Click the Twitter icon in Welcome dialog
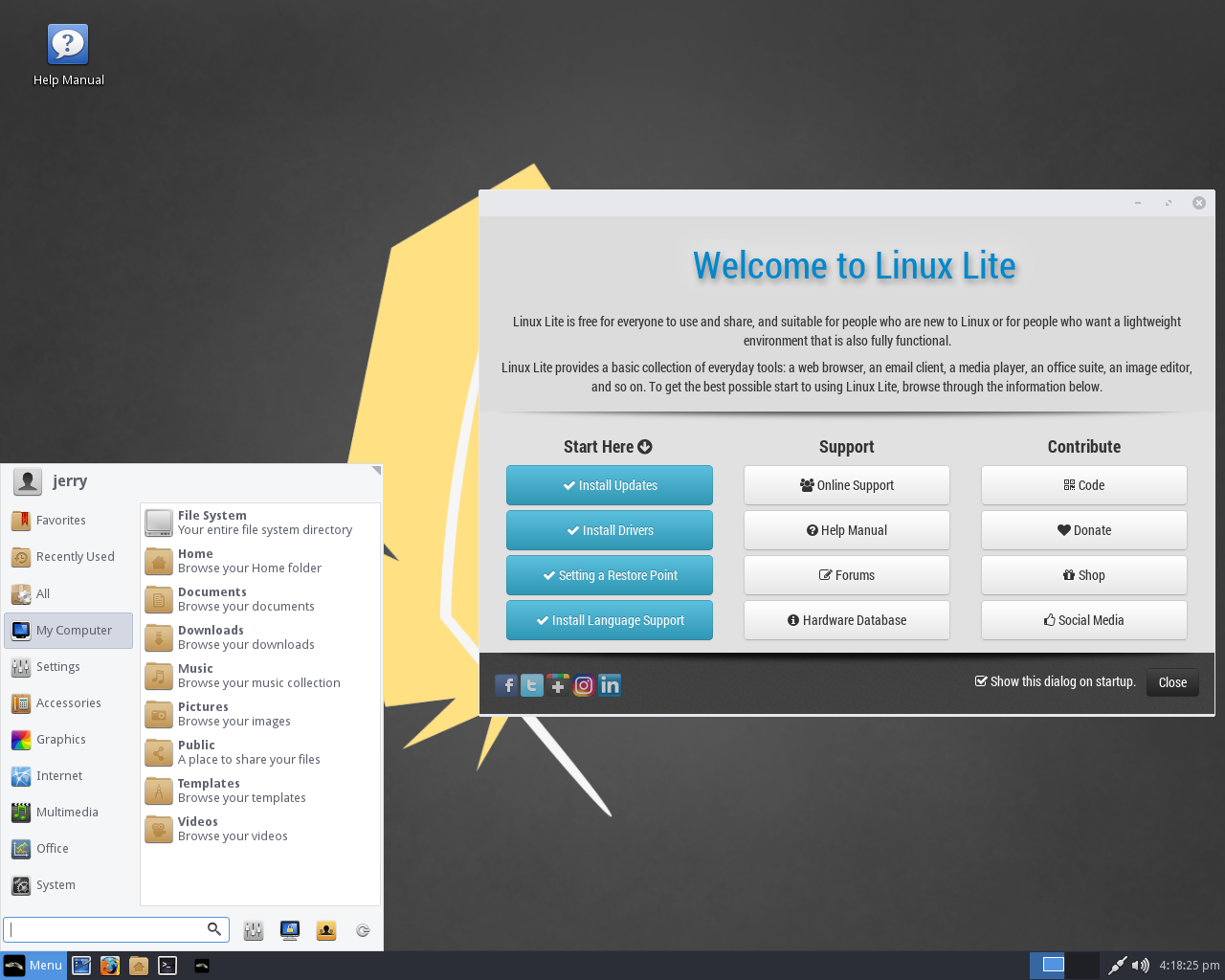Image resolution: width=1225 pixels, height=980 pixels. 532,684
